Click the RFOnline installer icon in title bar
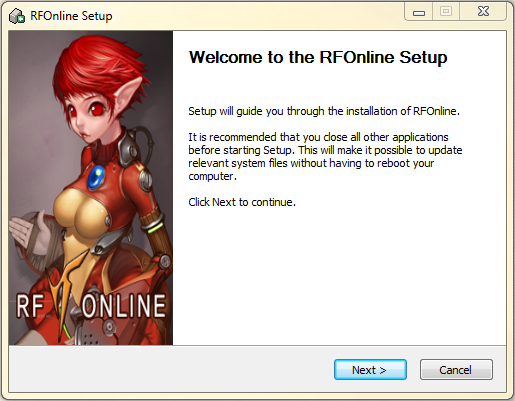 (17, 16)
